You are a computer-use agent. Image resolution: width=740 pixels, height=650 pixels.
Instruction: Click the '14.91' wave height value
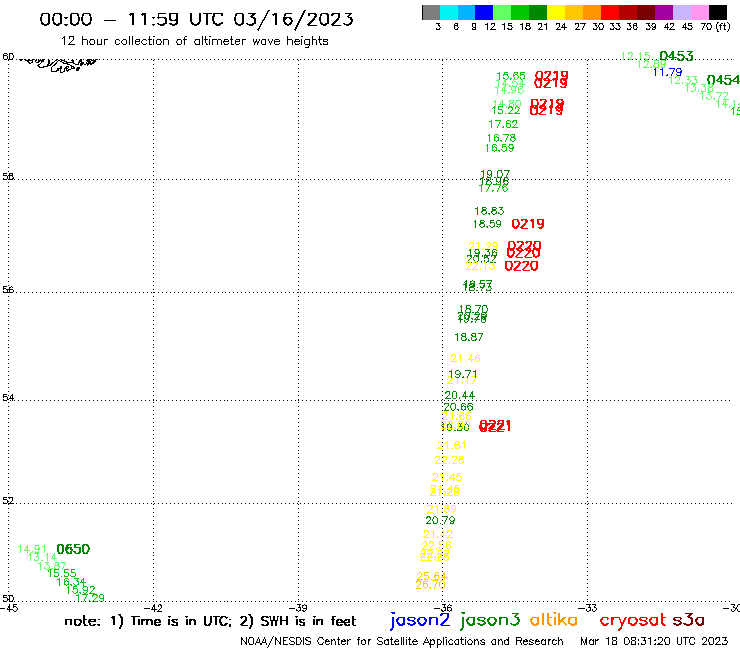tap(32, 549)
